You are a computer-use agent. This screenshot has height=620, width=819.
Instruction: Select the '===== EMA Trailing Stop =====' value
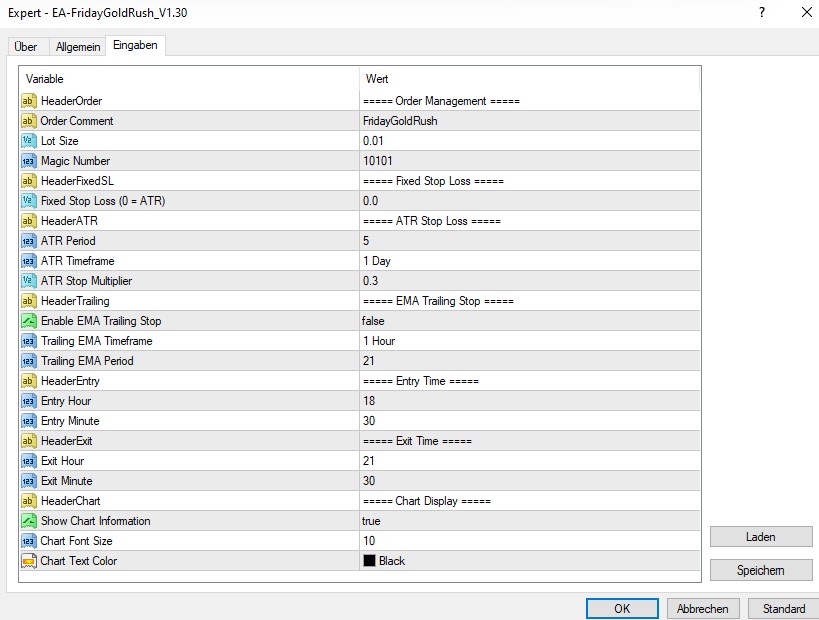[438, 301]
